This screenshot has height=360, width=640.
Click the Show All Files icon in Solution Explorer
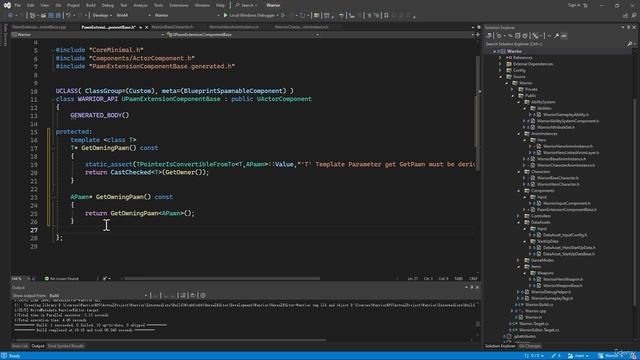pyautogui.click(x=525, y=36)
